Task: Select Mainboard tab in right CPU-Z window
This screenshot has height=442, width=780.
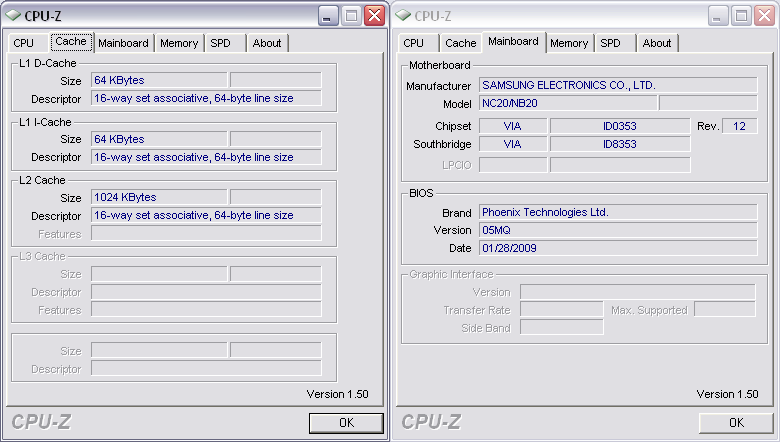Action: 513,42
